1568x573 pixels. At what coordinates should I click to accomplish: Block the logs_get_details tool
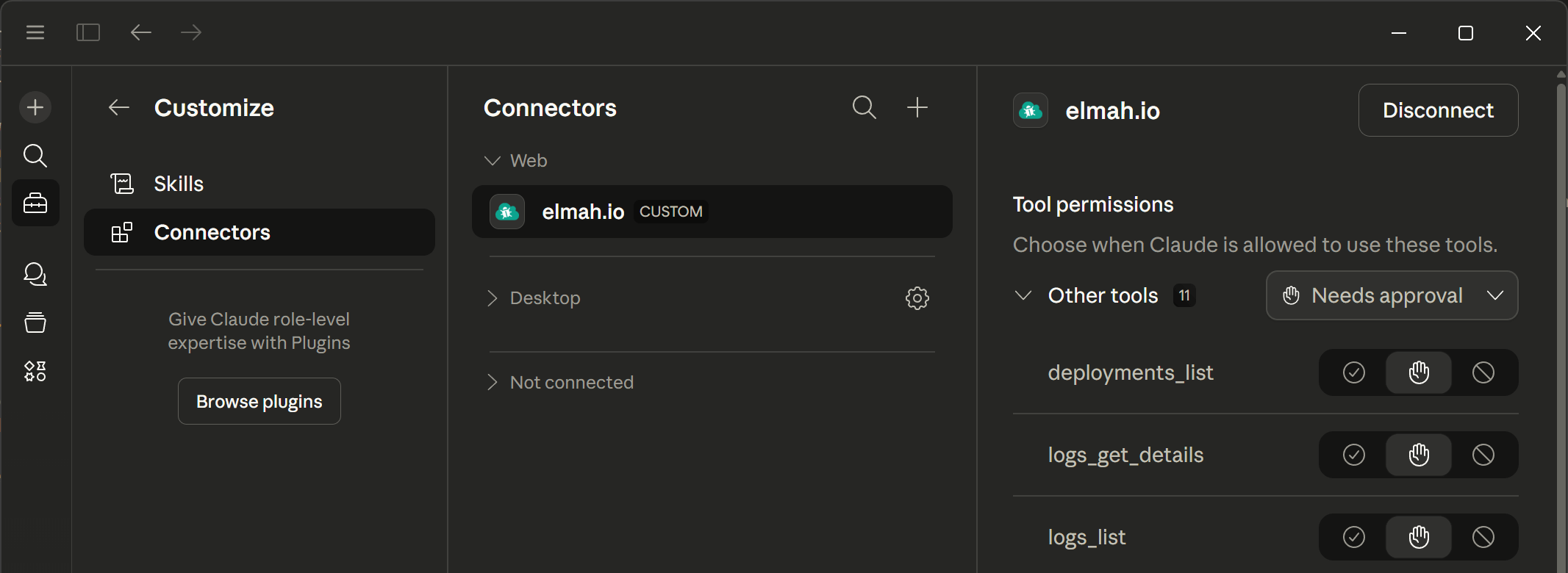(x=1483, y=455)
